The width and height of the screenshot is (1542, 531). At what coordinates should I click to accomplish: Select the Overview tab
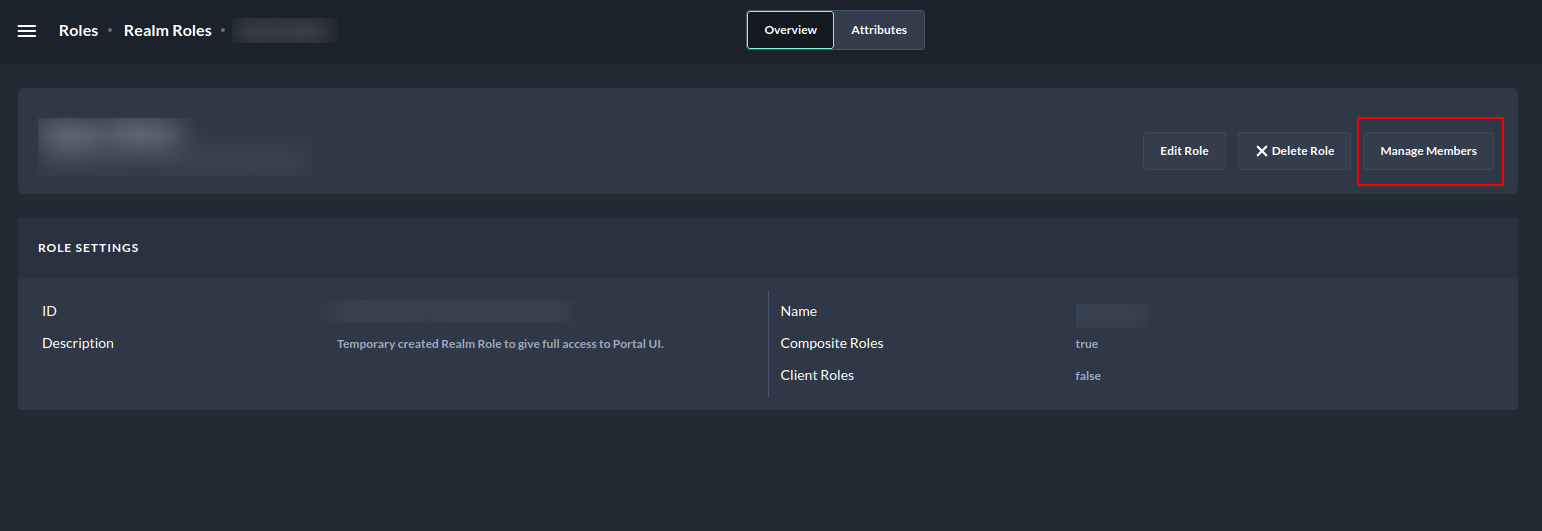(x=790, y=30)
